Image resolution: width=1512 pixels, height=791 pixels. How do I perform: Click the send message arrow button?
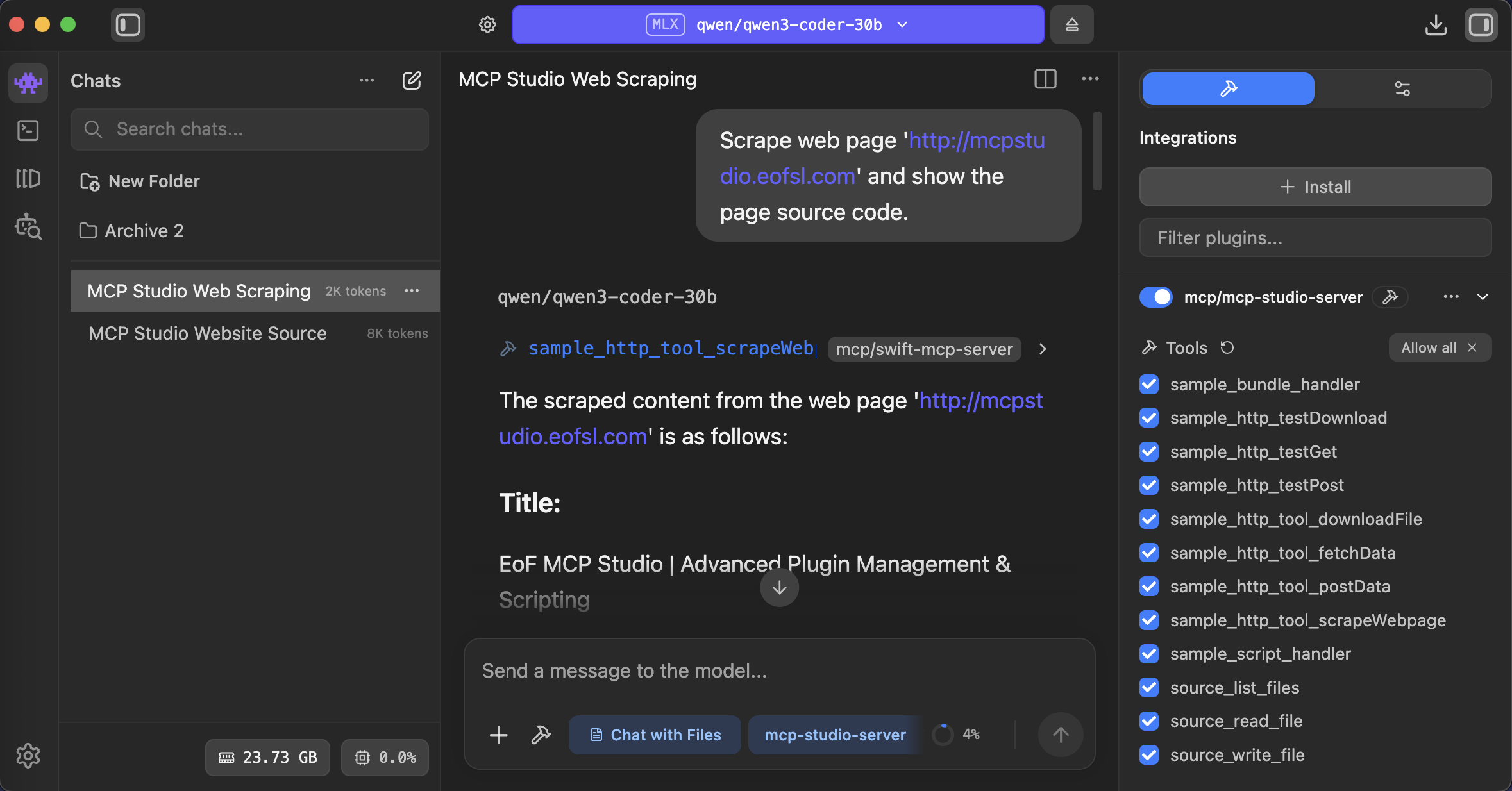point(1060,735)
